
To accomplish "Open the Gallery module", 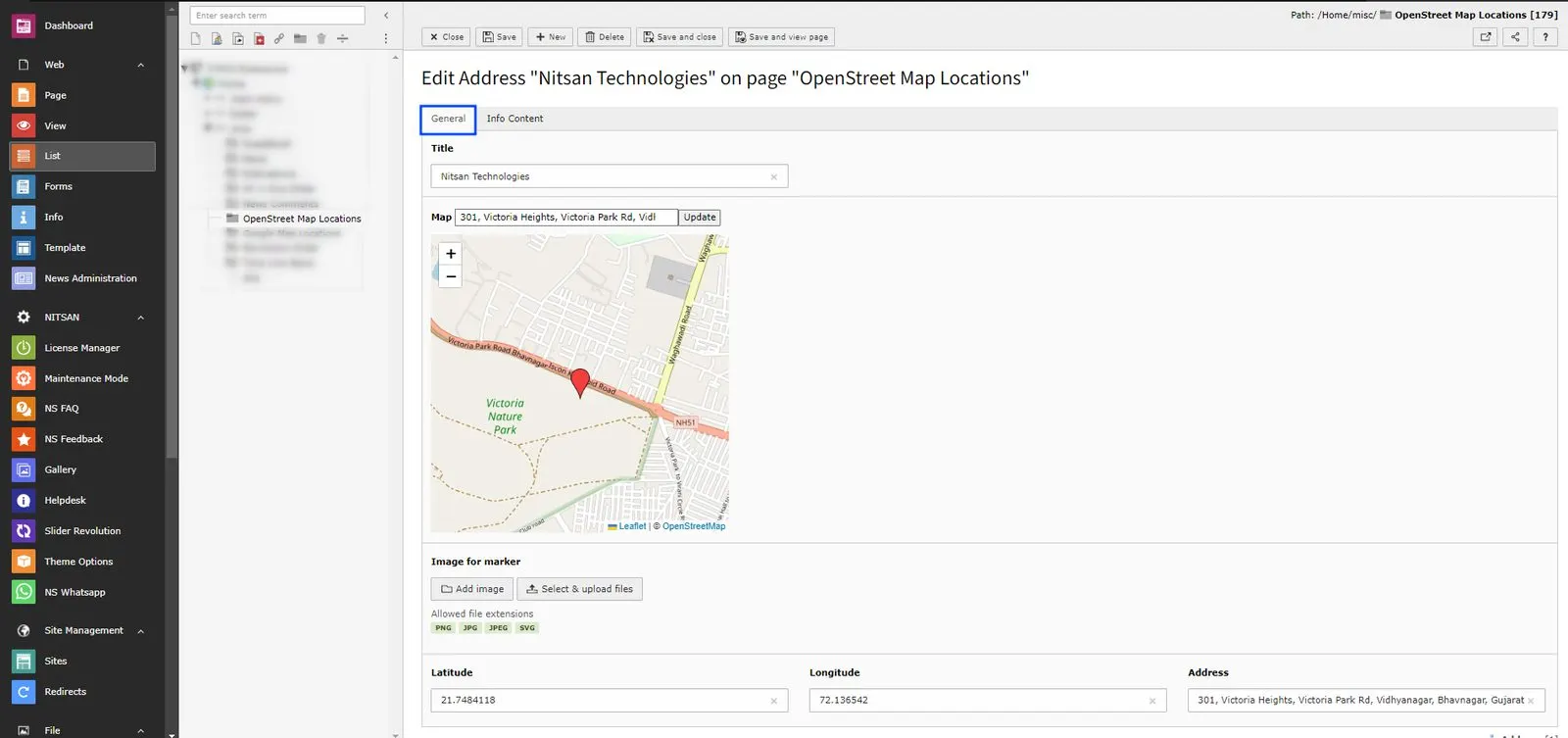I will pyautogui.click(x=82, y=469).
